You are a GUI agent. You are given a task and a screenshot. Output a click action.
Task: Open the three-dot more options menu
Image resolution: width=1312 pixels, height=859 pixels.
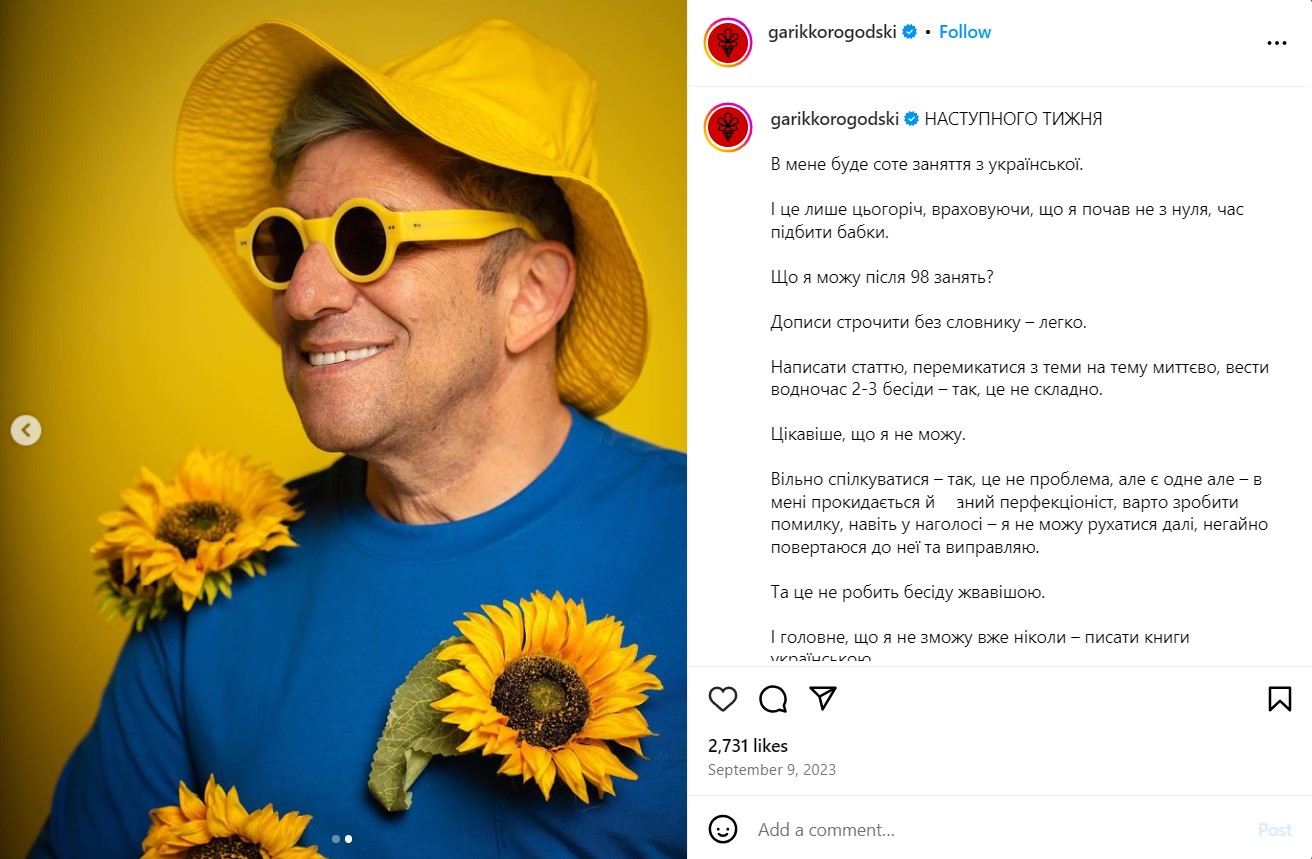(1276, 43)
